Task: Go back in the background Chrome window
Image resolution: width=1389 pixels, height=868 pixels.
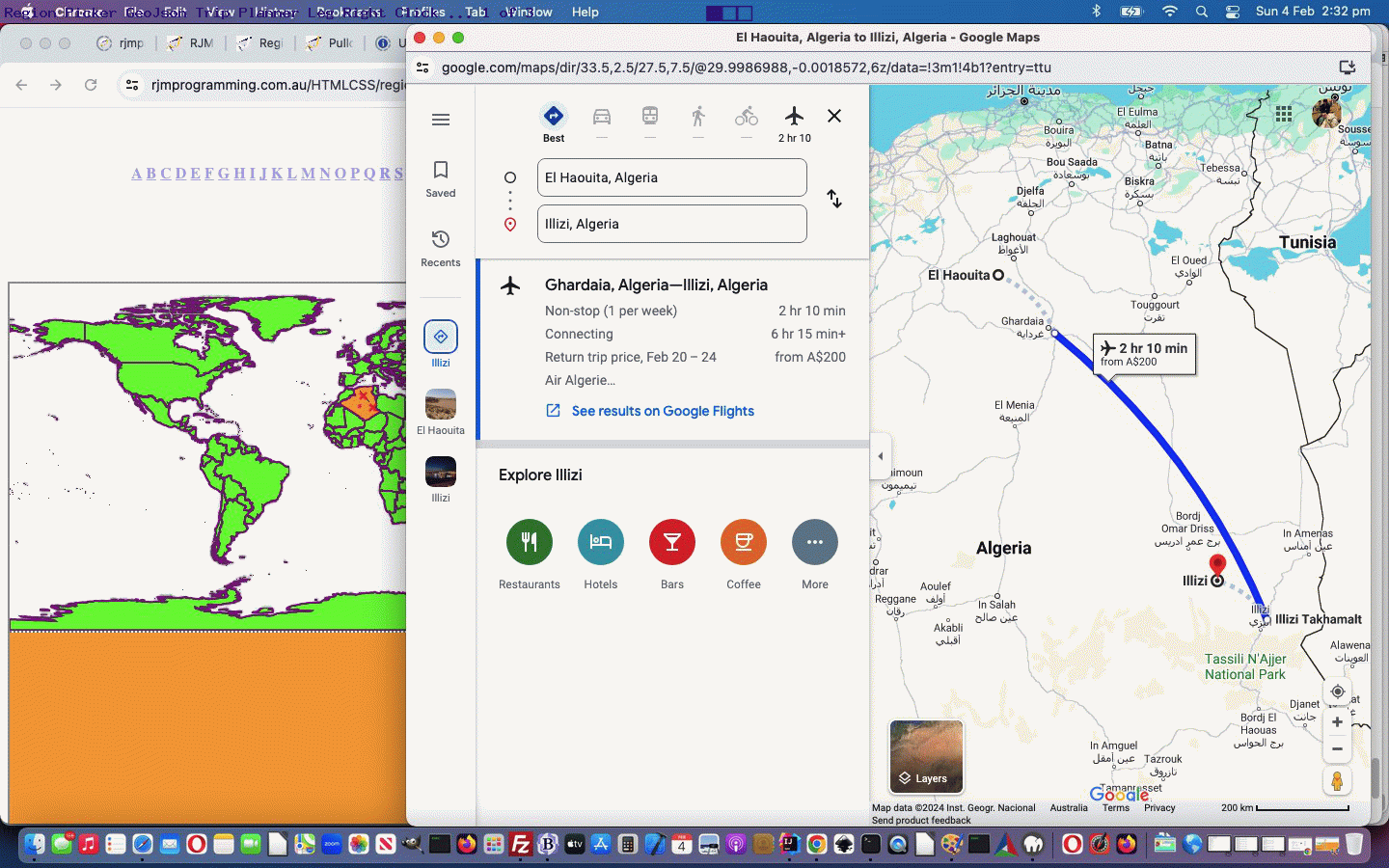Action: (x=21, y=85)
